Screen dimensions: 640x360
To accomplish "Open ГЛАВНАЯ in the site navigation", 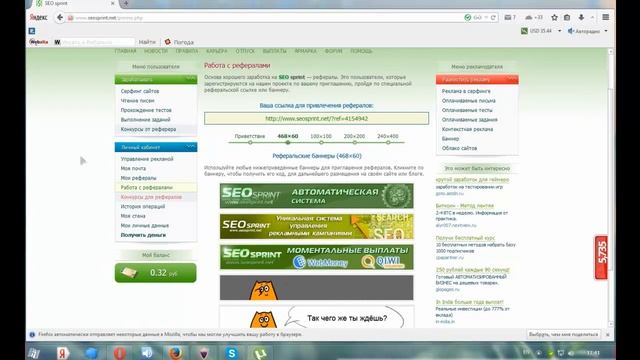I will [125, 51].
